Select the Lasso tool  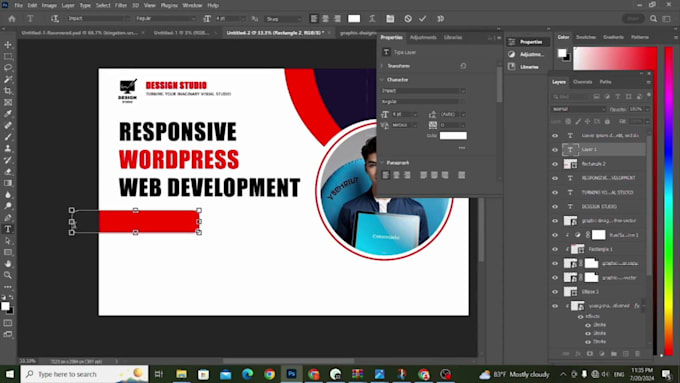tap(8, 68)
